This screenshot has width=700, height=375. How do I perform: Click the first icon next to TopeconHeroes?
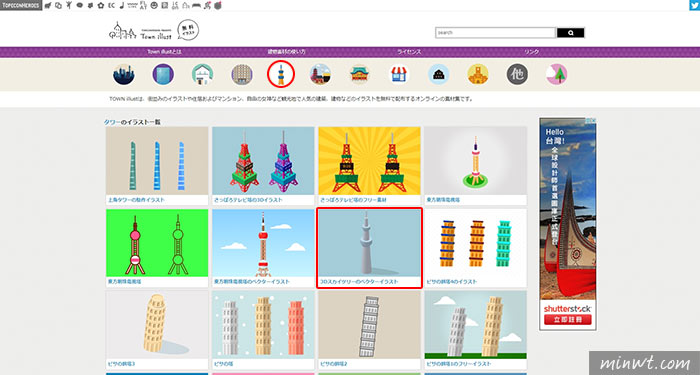[48, 5]
